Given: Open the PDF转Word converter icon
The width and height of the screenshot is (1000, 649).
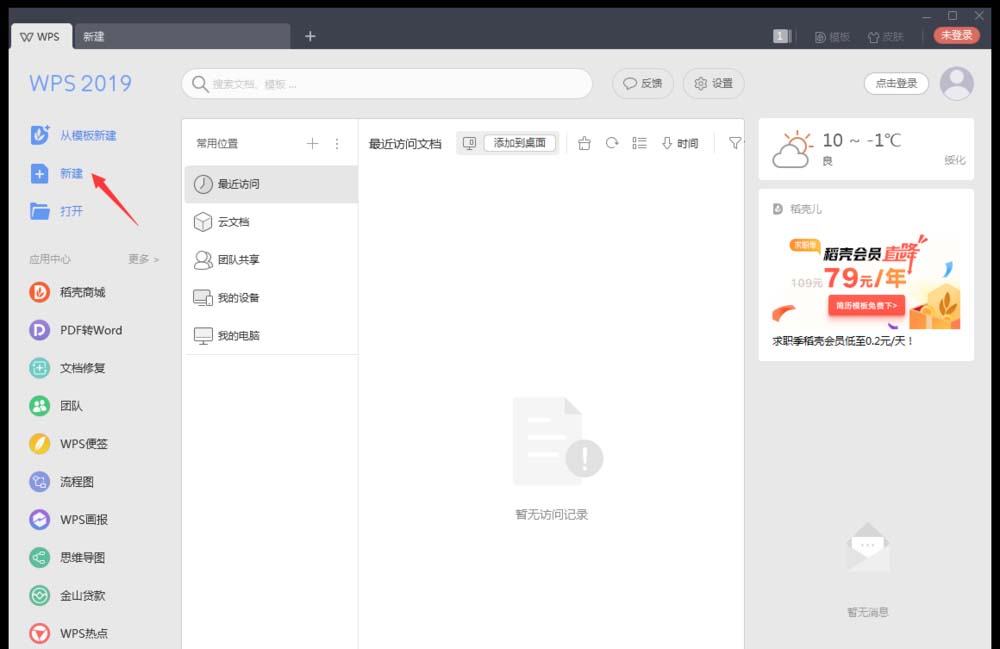Looking at the screenshot, I should click(40, 330).
